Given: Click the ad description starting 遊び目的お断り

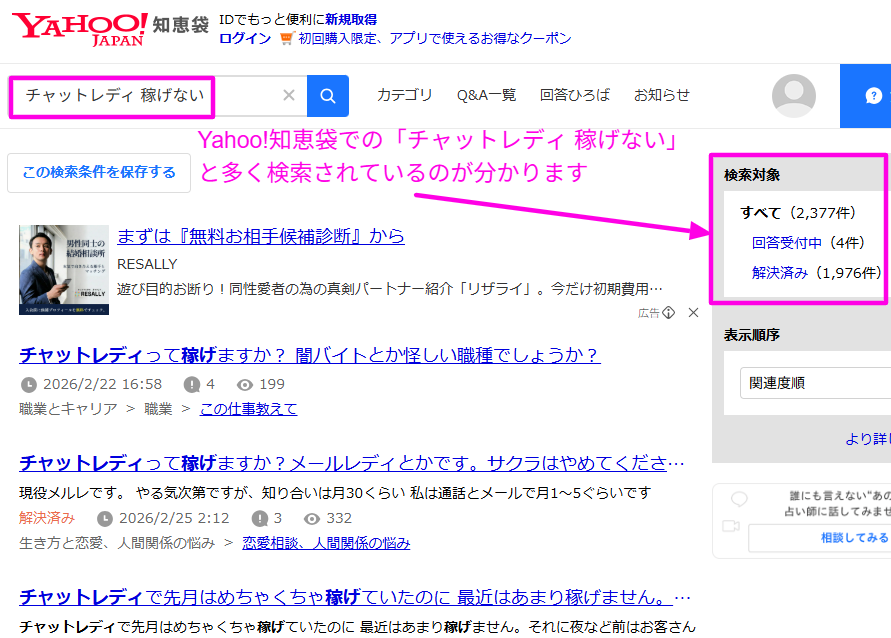Looking at the screenshot, I should (x=390, y=289).
